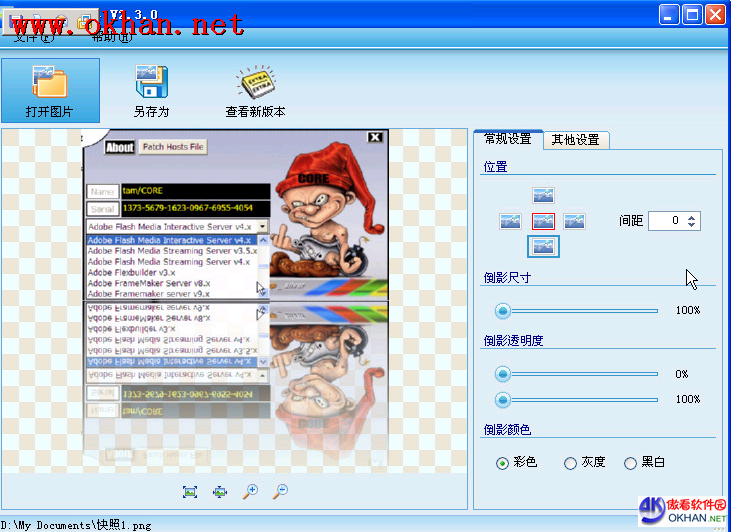Click the 倒影尺寸 slider handle
The height and width of the screenshot is (532, 731).
coord(503,311)
